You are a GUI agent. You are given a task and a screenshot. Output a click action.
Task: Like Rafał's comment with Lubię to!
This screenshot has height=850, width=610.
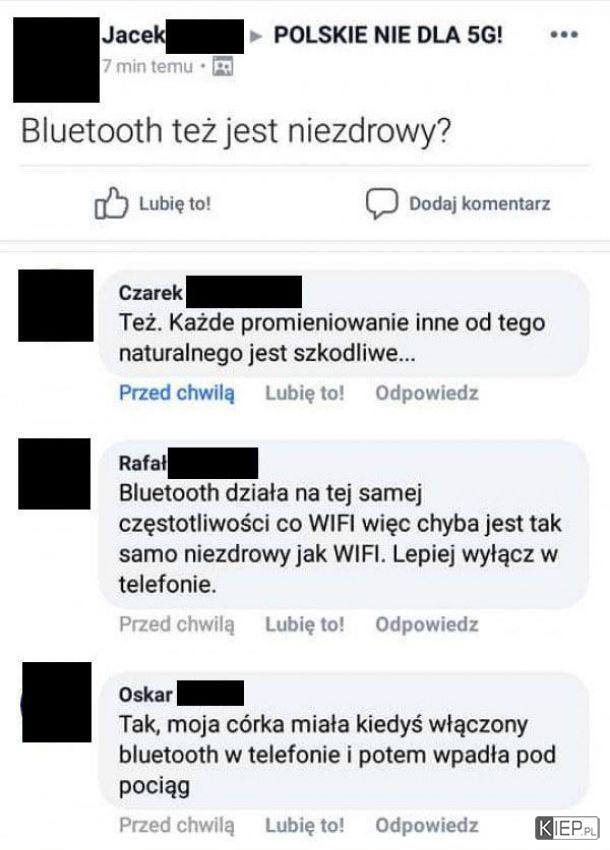click(x=305, y=624)
